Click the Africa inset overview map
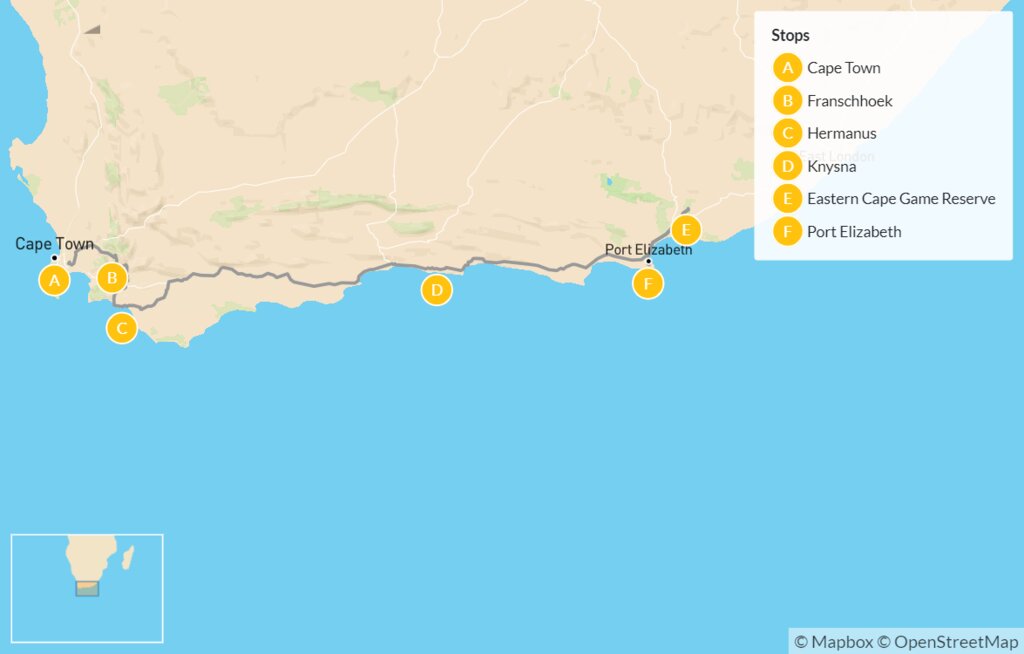Image resolution: width=1024 pixels, height=654 pixels. (87, 589)
